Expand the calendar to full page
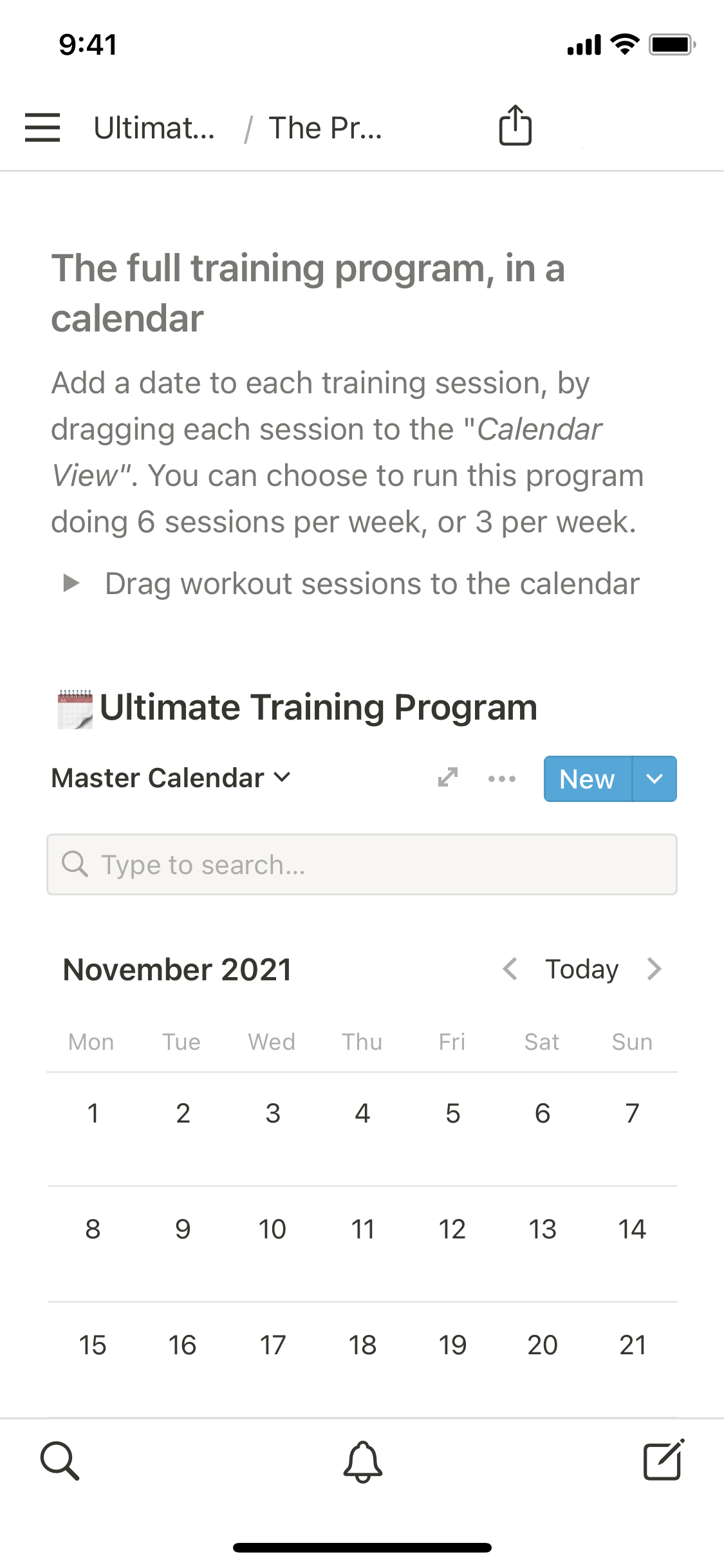 [x=448, y=778]
